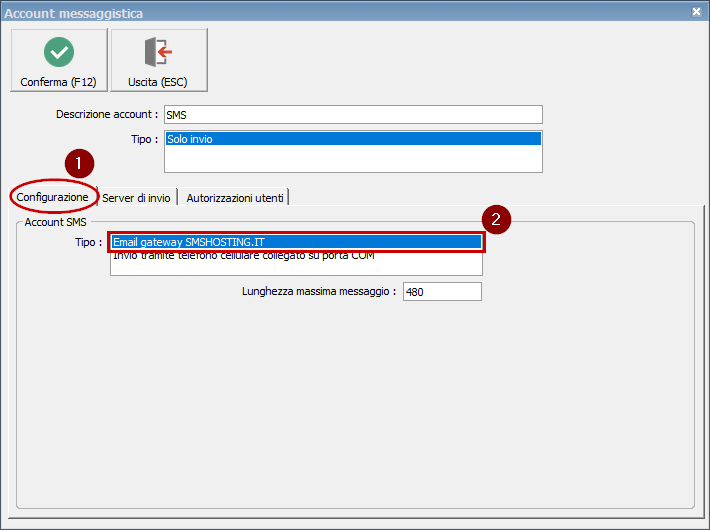Screen dimensions: 710x530
Task: Click the Descrizione account field containing SMS
Action: tap(353, 115)
